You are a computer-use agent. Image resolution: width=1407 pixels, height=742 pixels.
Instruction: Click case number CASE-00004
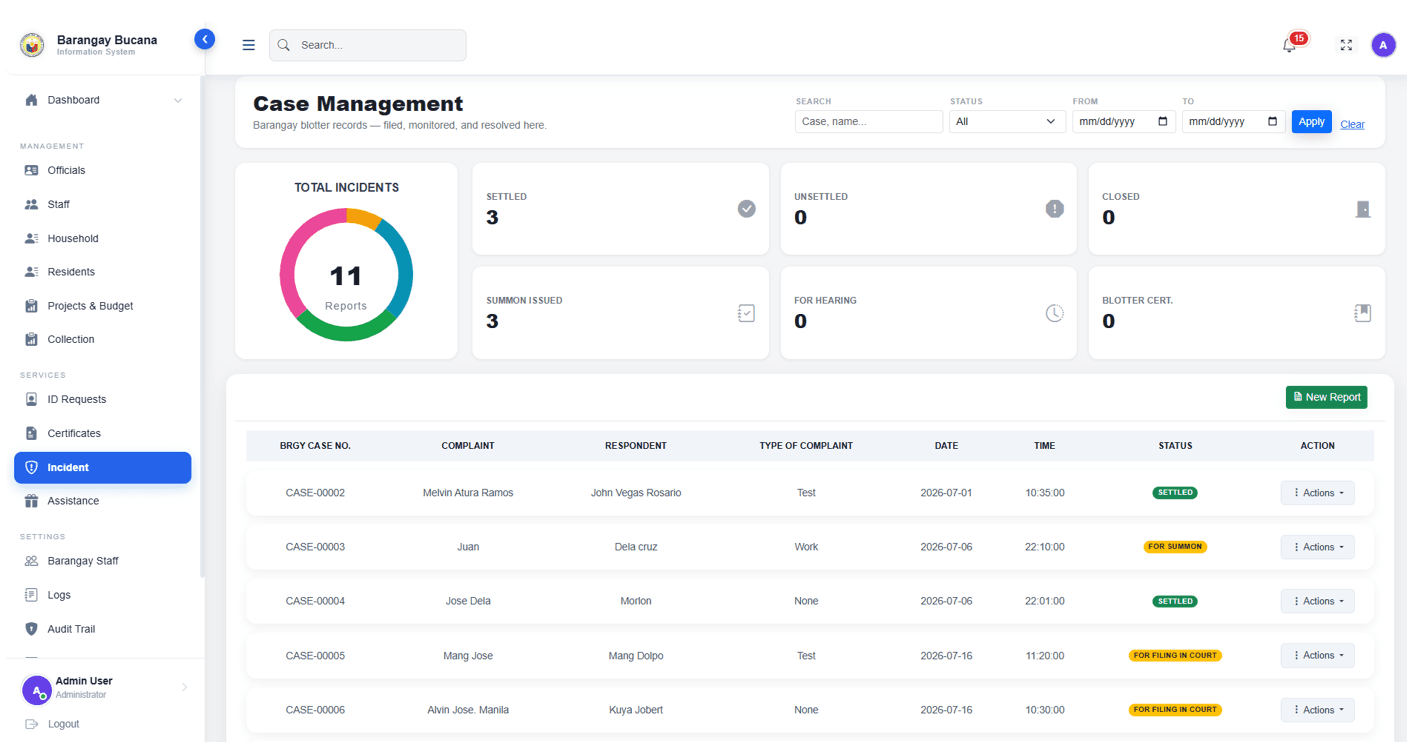(315, 601)
